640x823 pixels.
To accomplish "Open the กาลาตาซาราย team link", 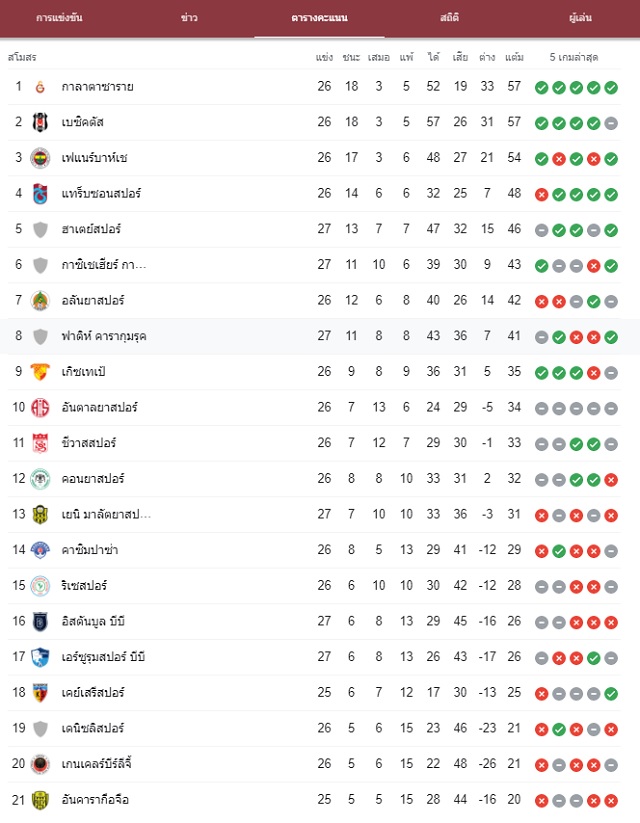I will click(97, 87).
